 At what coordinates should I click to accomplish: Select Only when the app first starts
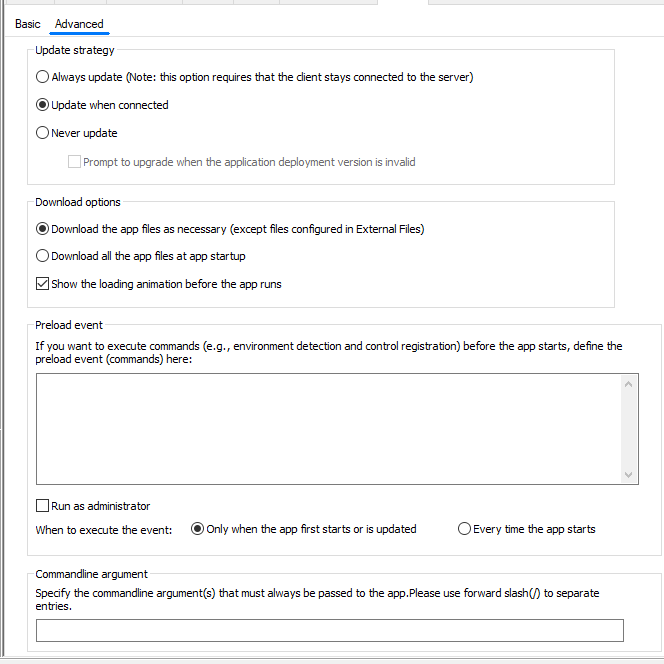pos(197,529)
